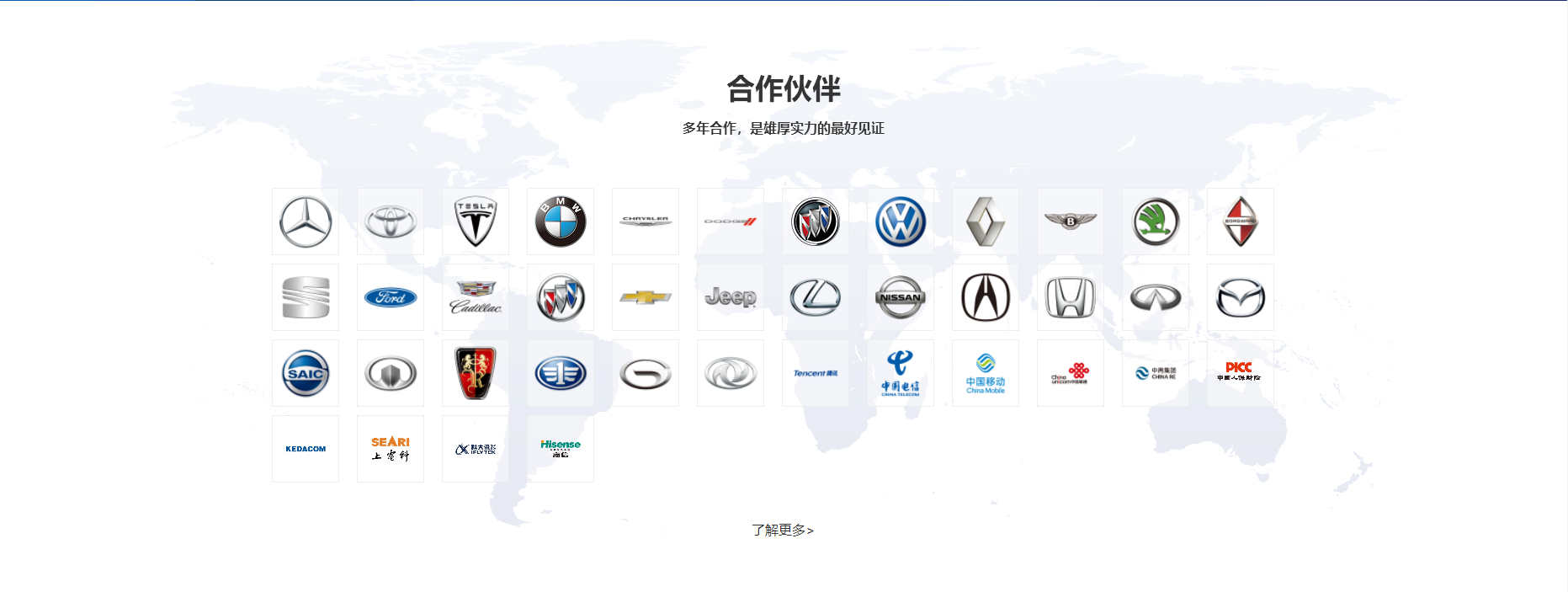Click the green Hisense logo
This screenshot has width=1568, height=592.
point(561,449)
